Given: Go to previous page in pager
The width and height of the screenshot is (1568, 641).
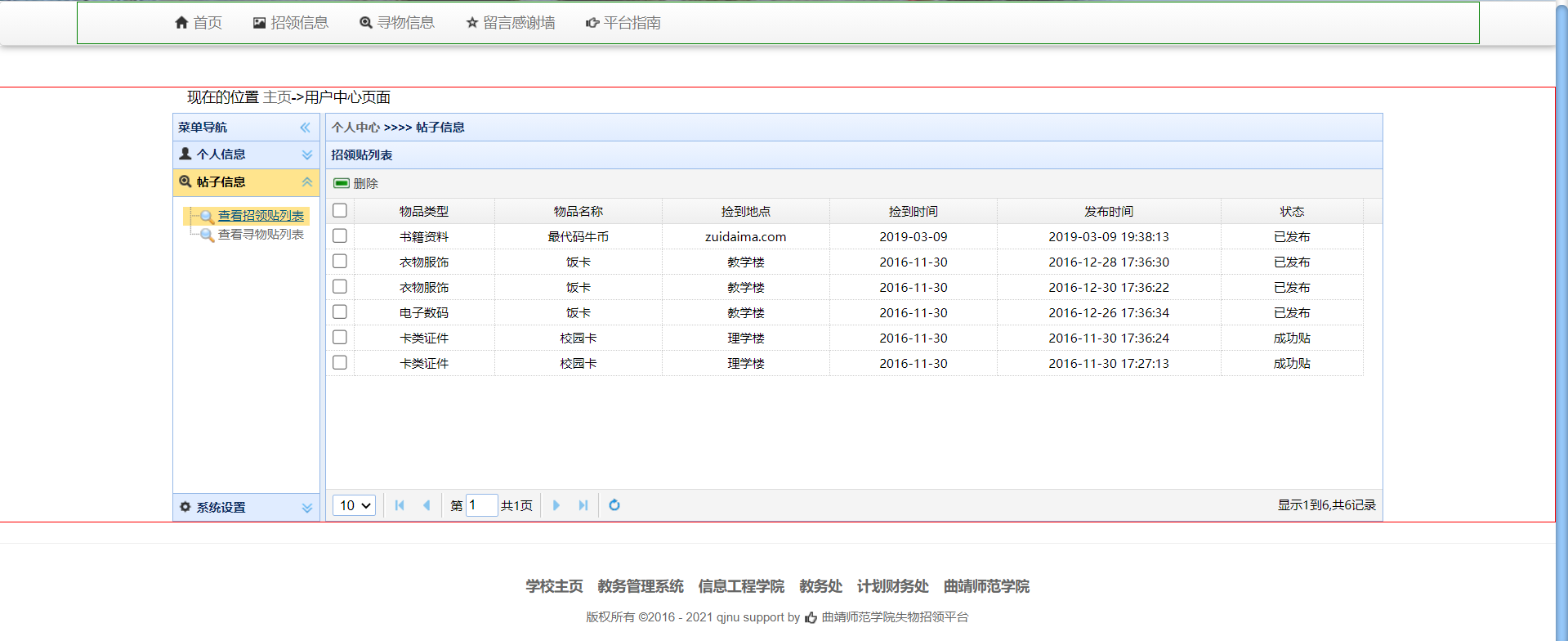Looking at the screenshot, I should [427, 505].
